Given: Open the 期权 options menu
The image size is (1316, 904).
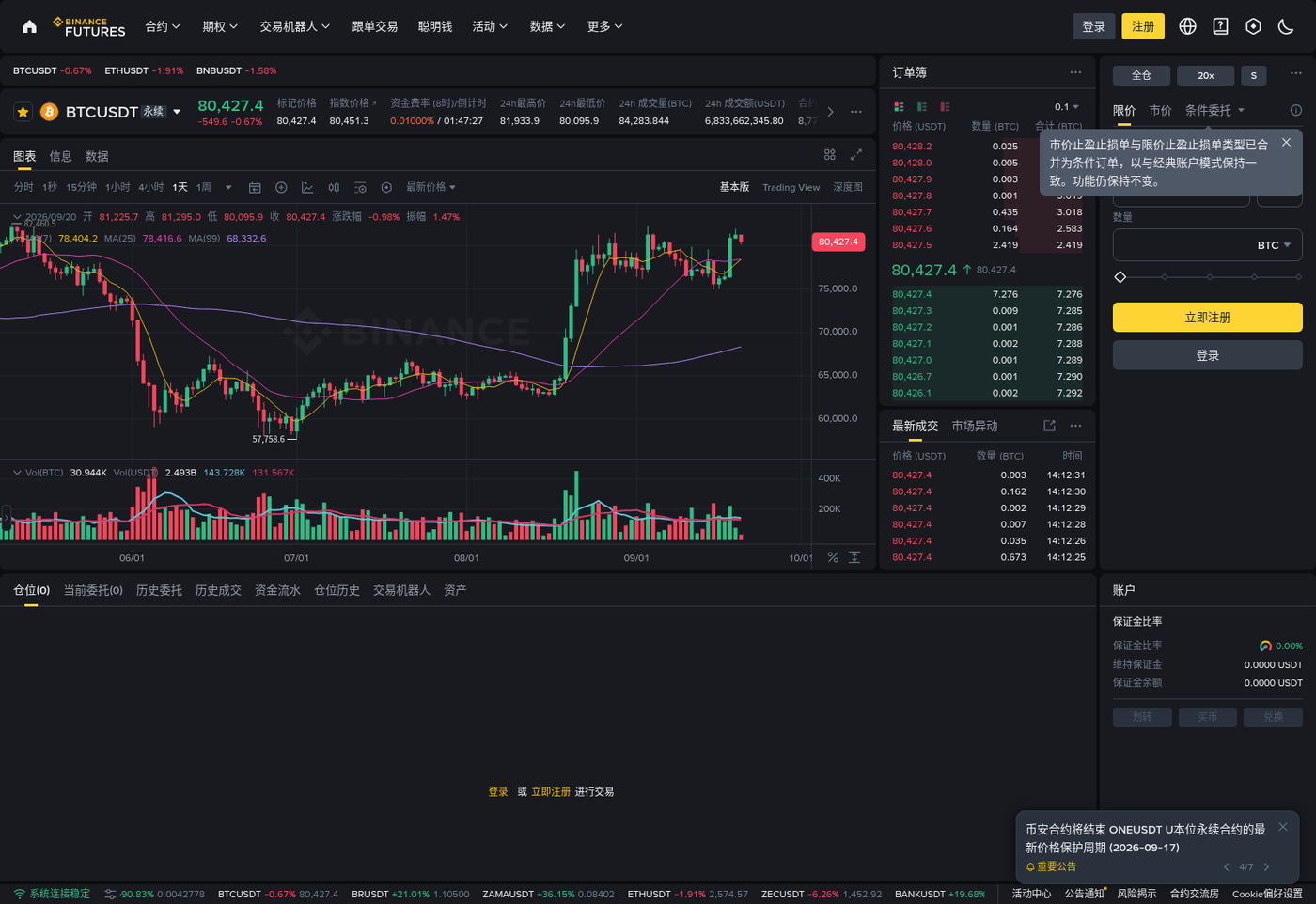Looking at the screenshot, I should coord(220,26).
